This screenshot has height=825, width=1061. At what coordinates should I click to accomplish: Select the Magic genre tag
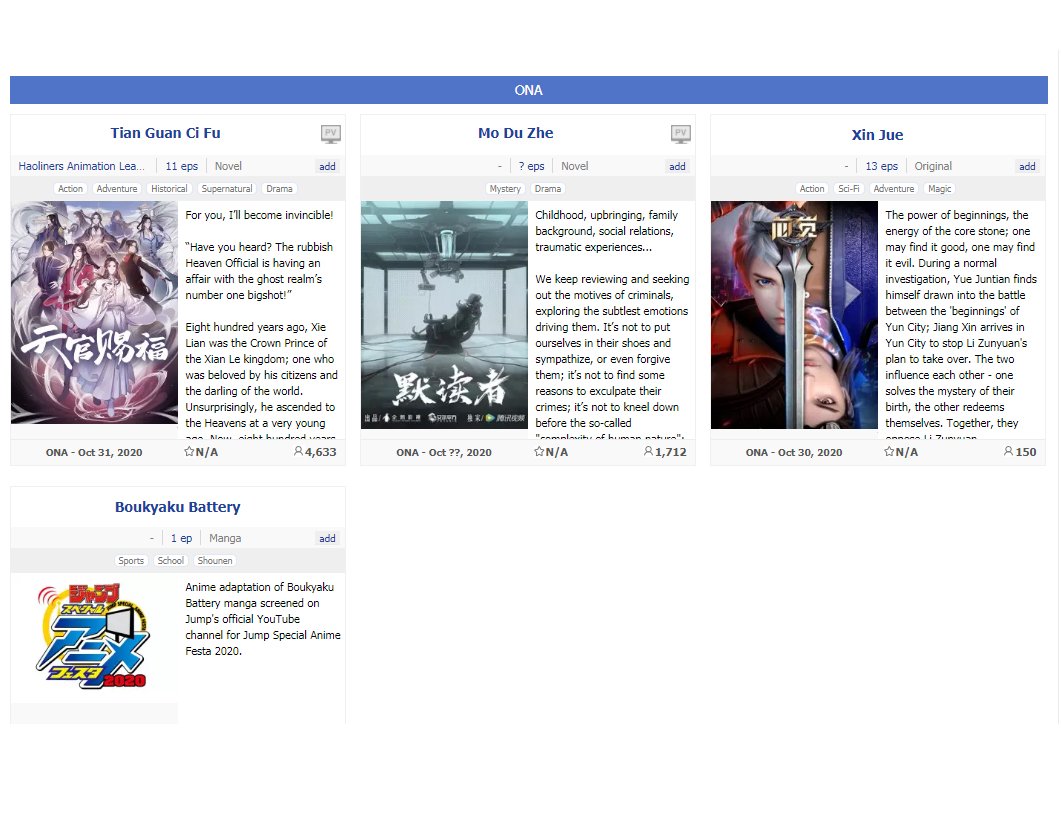point(939,189)
